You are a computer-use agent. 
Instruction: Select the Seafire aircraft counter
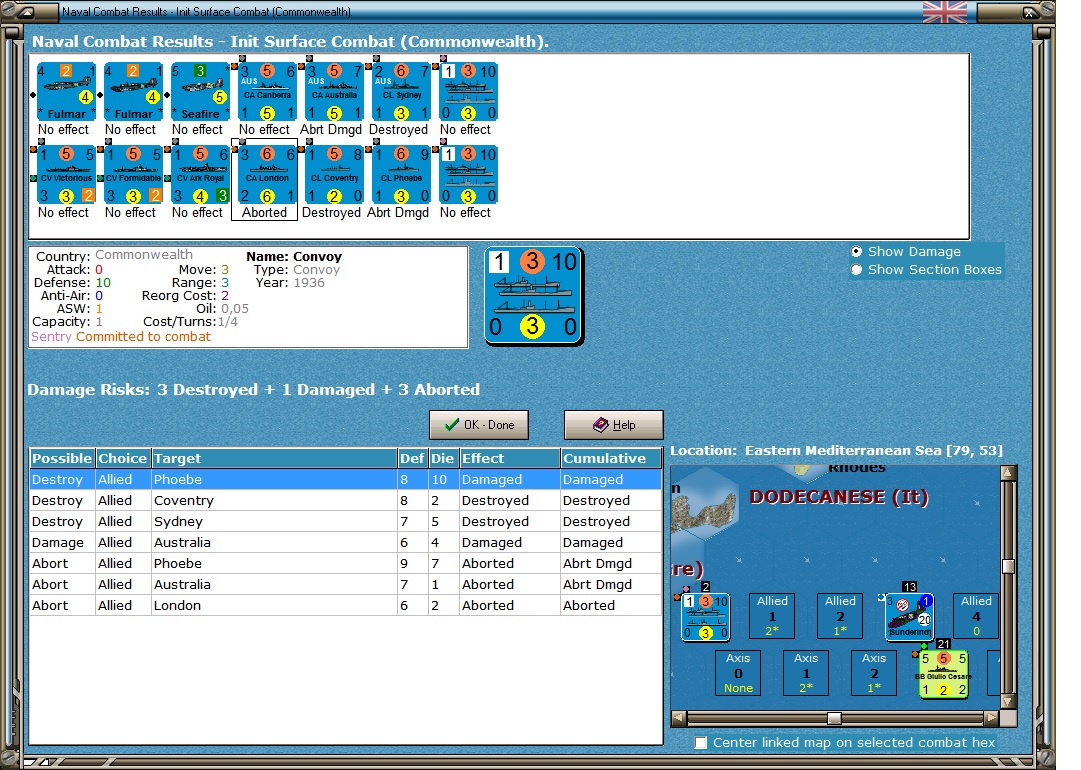click(200, 92)
